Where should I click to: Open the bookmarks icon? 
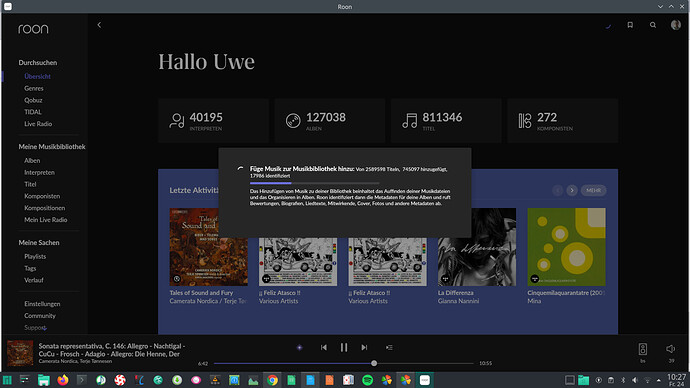coord(630,25)
